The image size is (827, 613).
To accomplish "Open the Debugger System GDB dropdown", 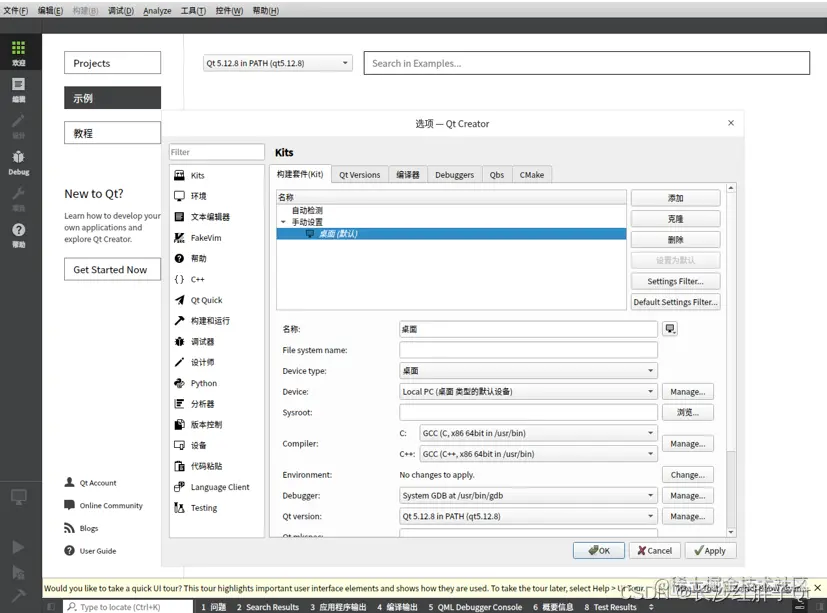I will 528,495.
